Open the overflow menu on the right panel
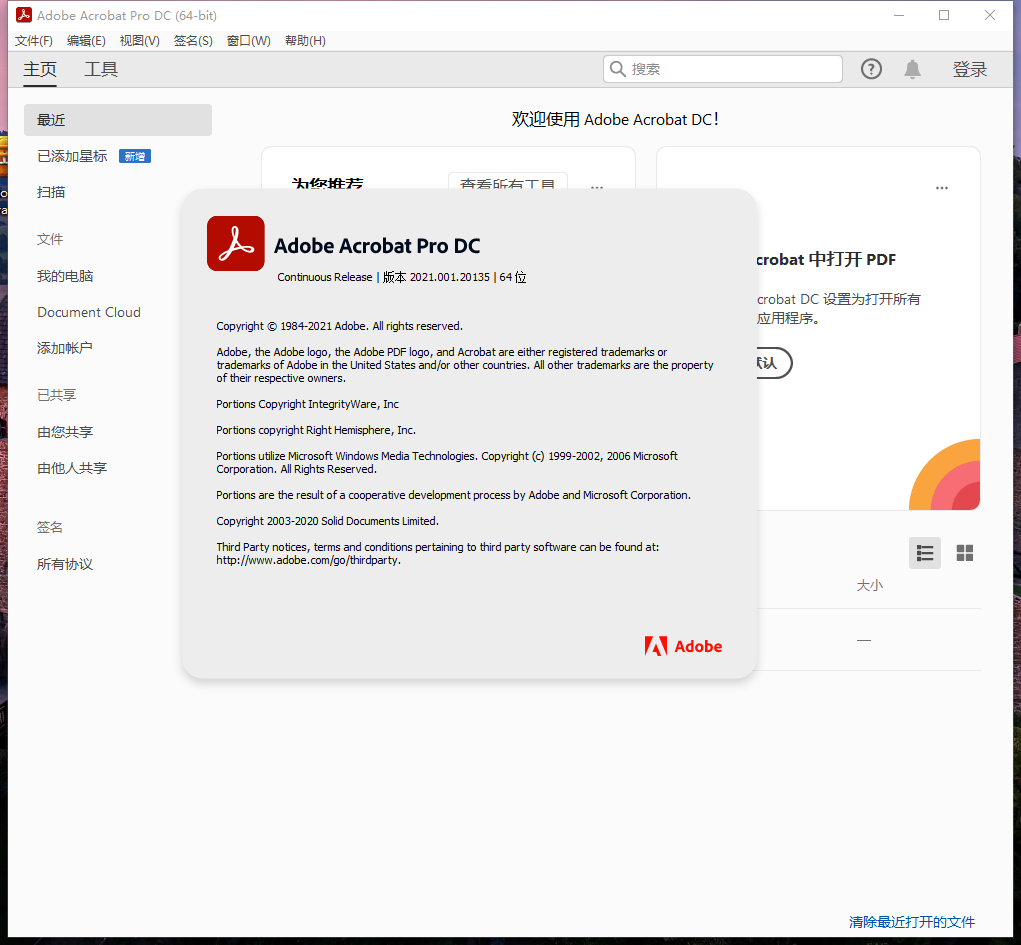The height and width of the screenshot is (945, 1021). 941,187
